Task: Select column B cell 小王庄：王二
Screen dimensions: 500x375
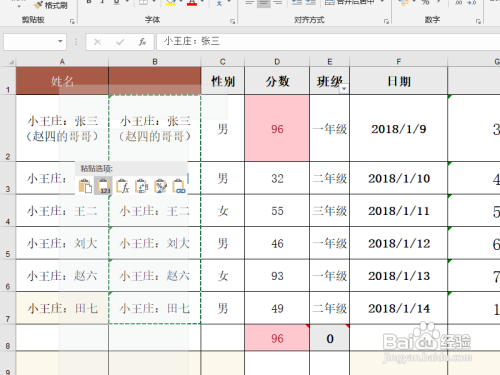Action: tap(155, 211)
